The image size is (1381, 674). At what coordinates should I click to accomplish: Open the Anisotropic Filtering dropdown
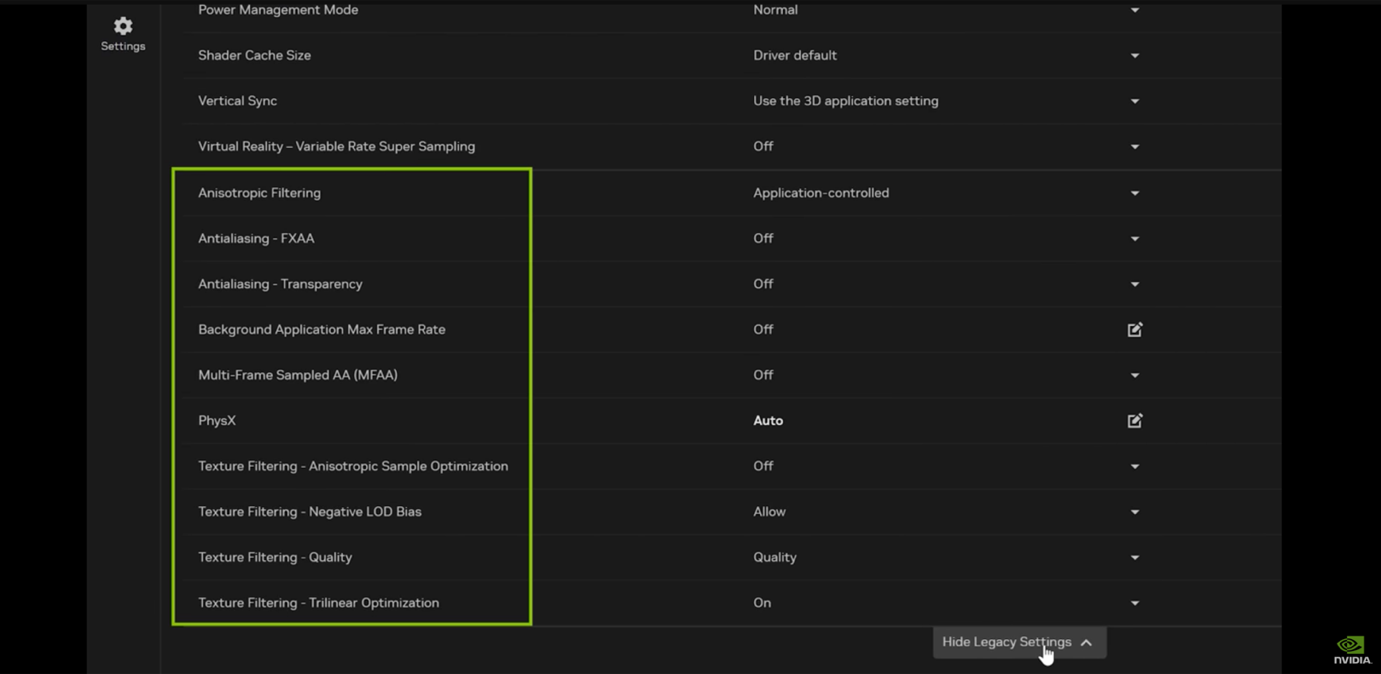click(1135, 193)
